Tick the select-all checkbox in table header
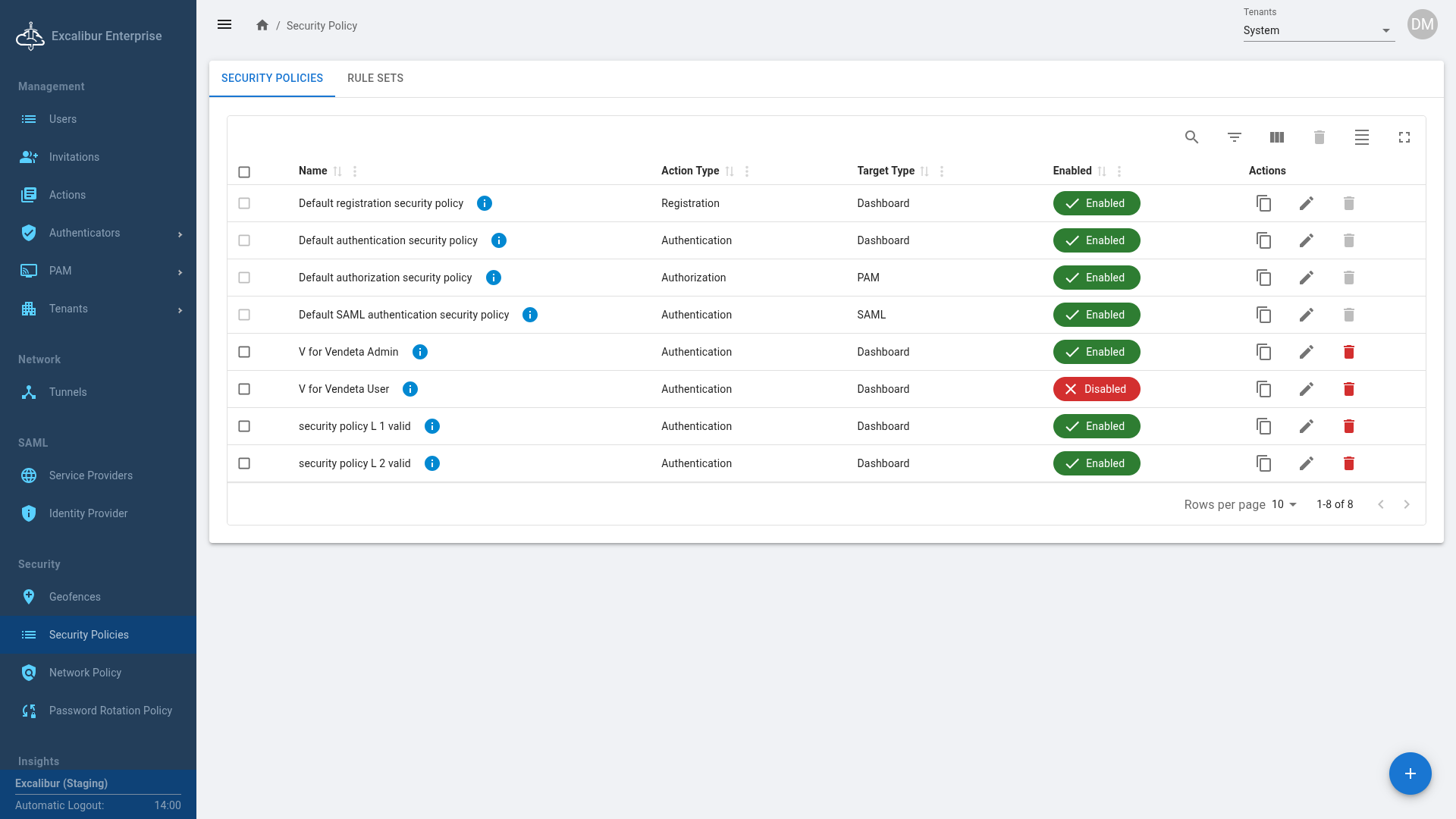Screen dimensions: 1456x819 point(244,172)
